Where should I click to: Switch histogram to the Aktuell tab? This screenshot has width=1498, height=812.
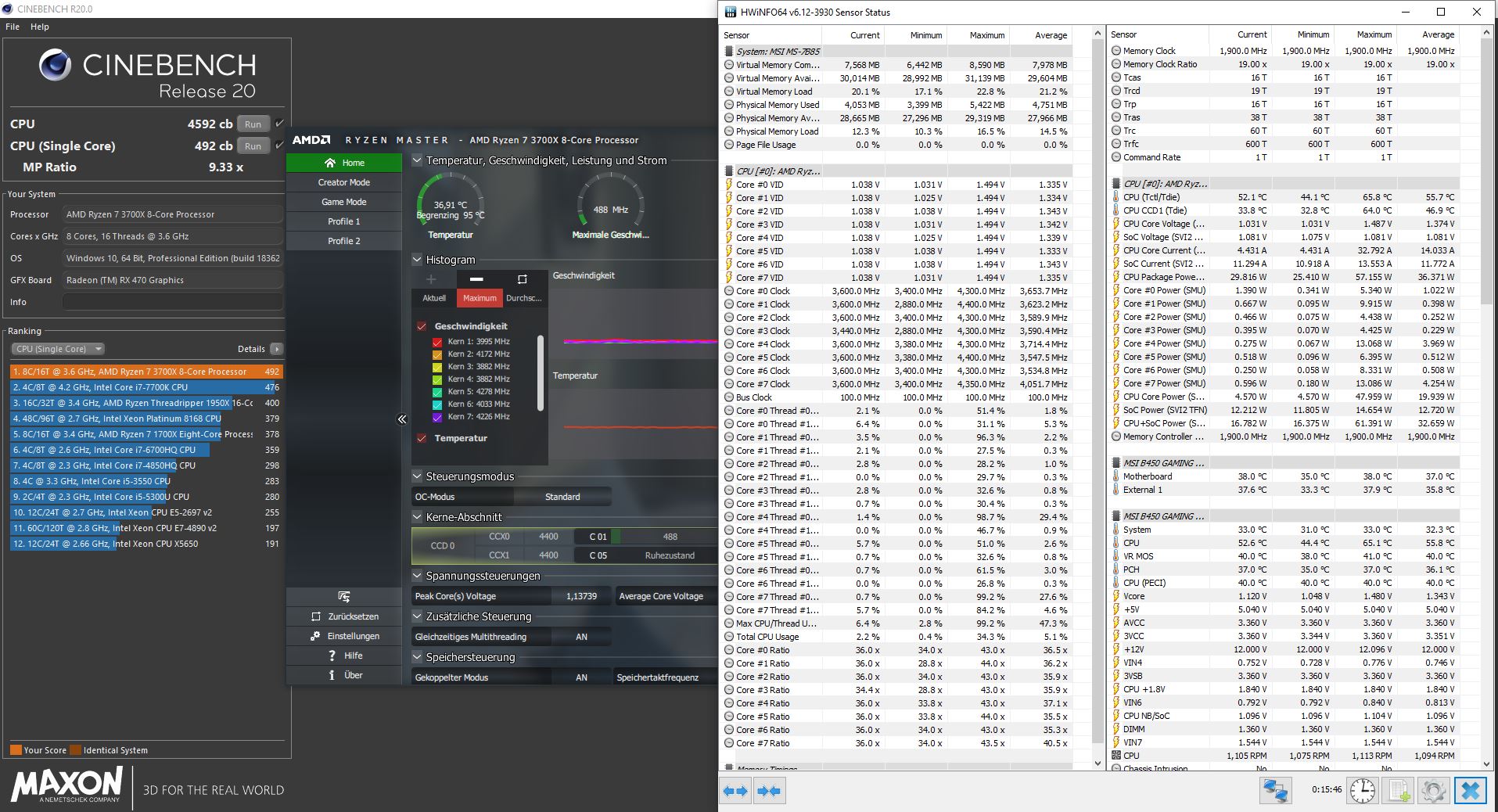[x=434, y=298]
